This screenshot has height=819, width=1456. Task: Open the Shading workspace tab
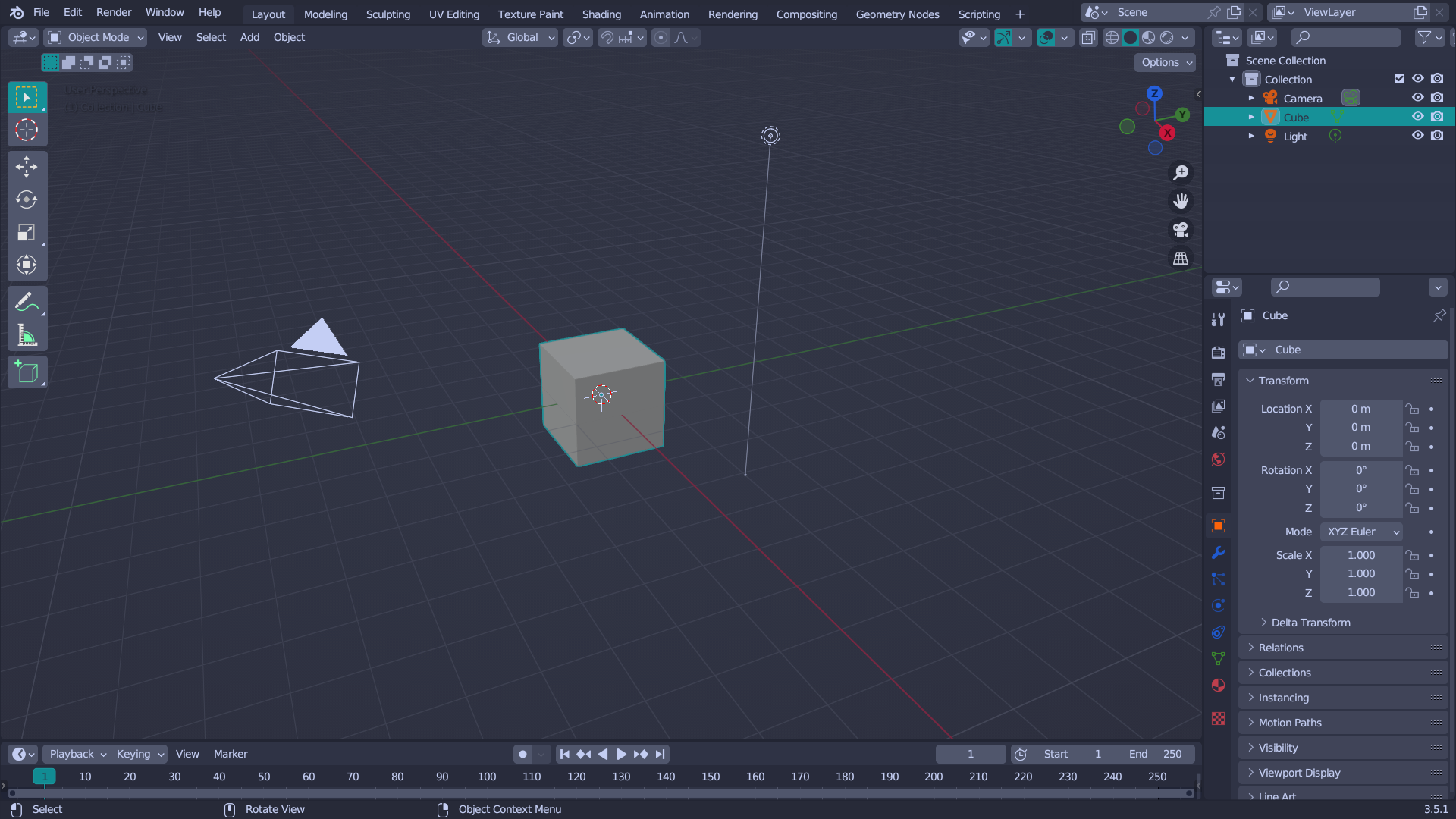(601, 14)
